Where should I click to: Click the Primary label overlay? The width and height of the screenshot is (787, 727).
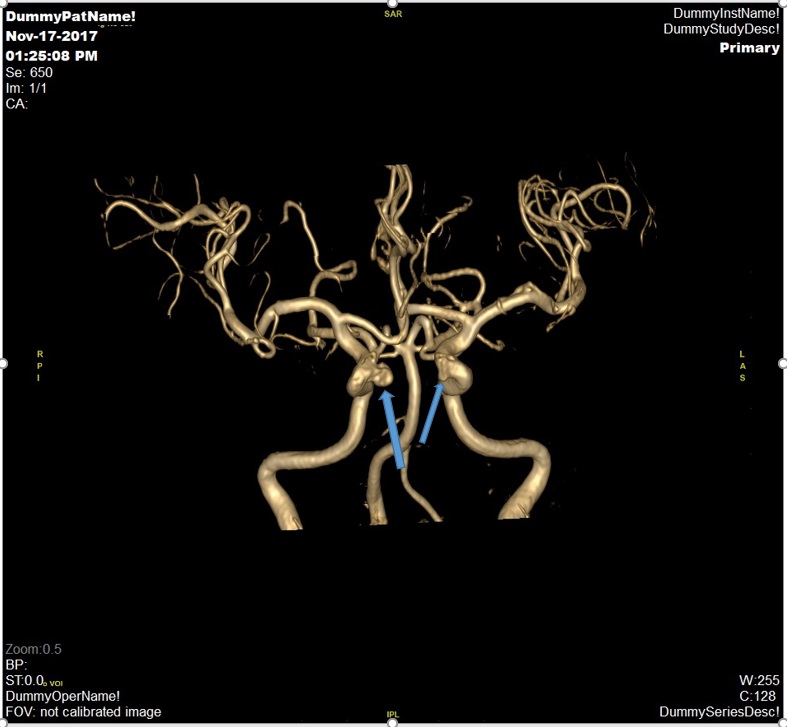click(749, 48)
